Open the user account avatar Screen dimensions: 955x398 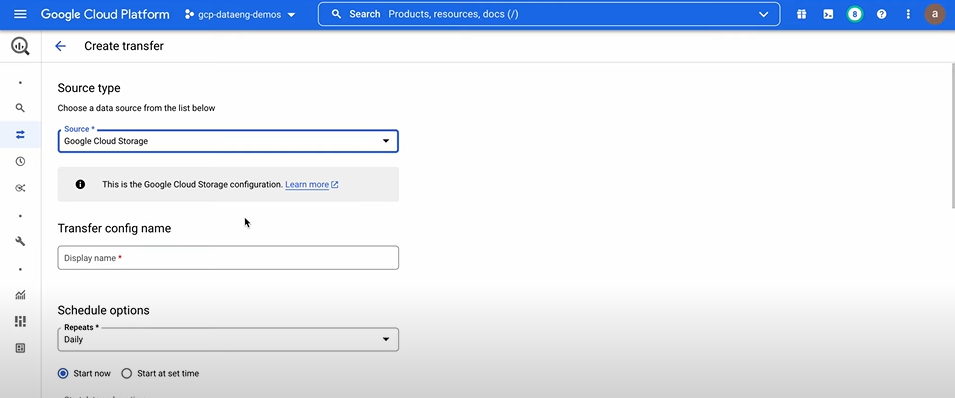tap(934, 14)
